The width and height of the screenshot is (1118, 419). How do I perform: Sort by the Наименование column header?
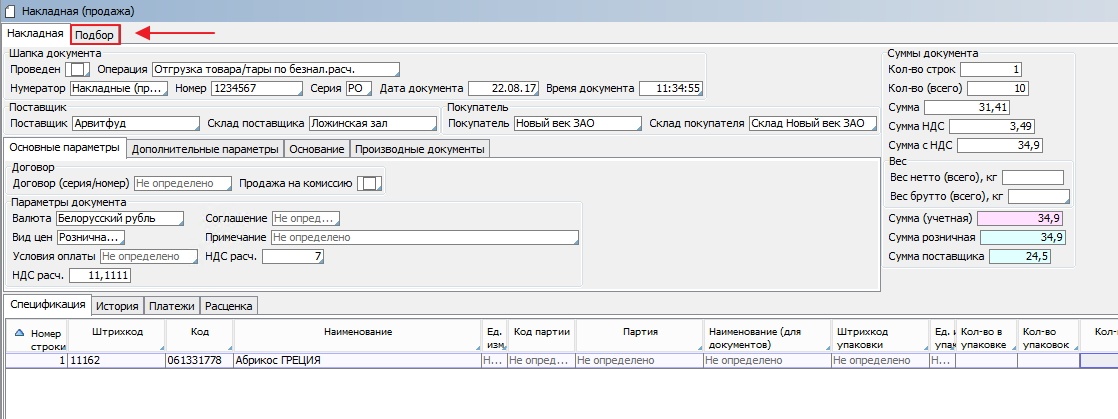click(x=356, y=332)
